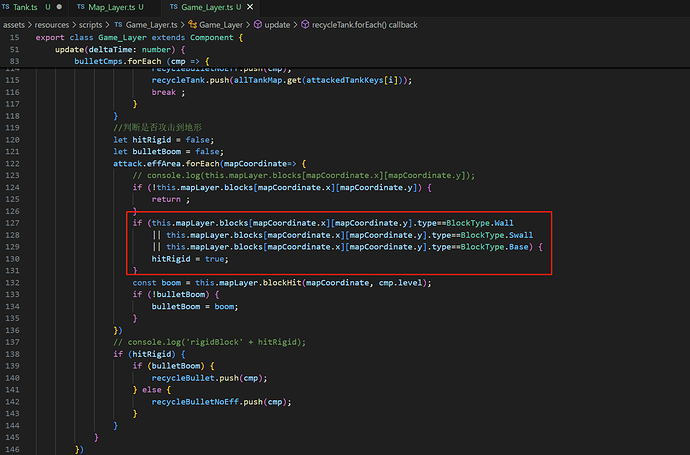Jump to sticky line 'export class Game_Layer'
Image resolution: width=690 pixels, height=455 pixels.
point(139,37)
